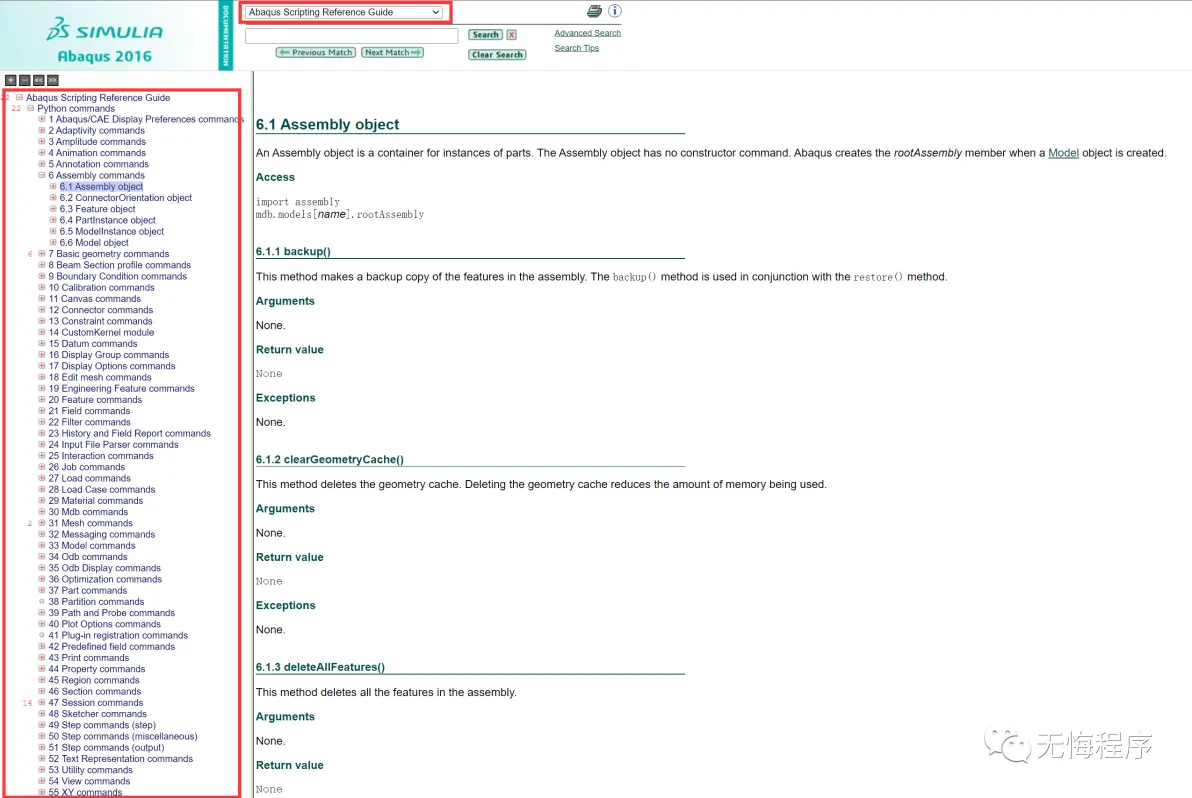This screenshot has height=798, width=1192.
Task: Open 41 Plug-in registration commands
Action: [118, 635]
